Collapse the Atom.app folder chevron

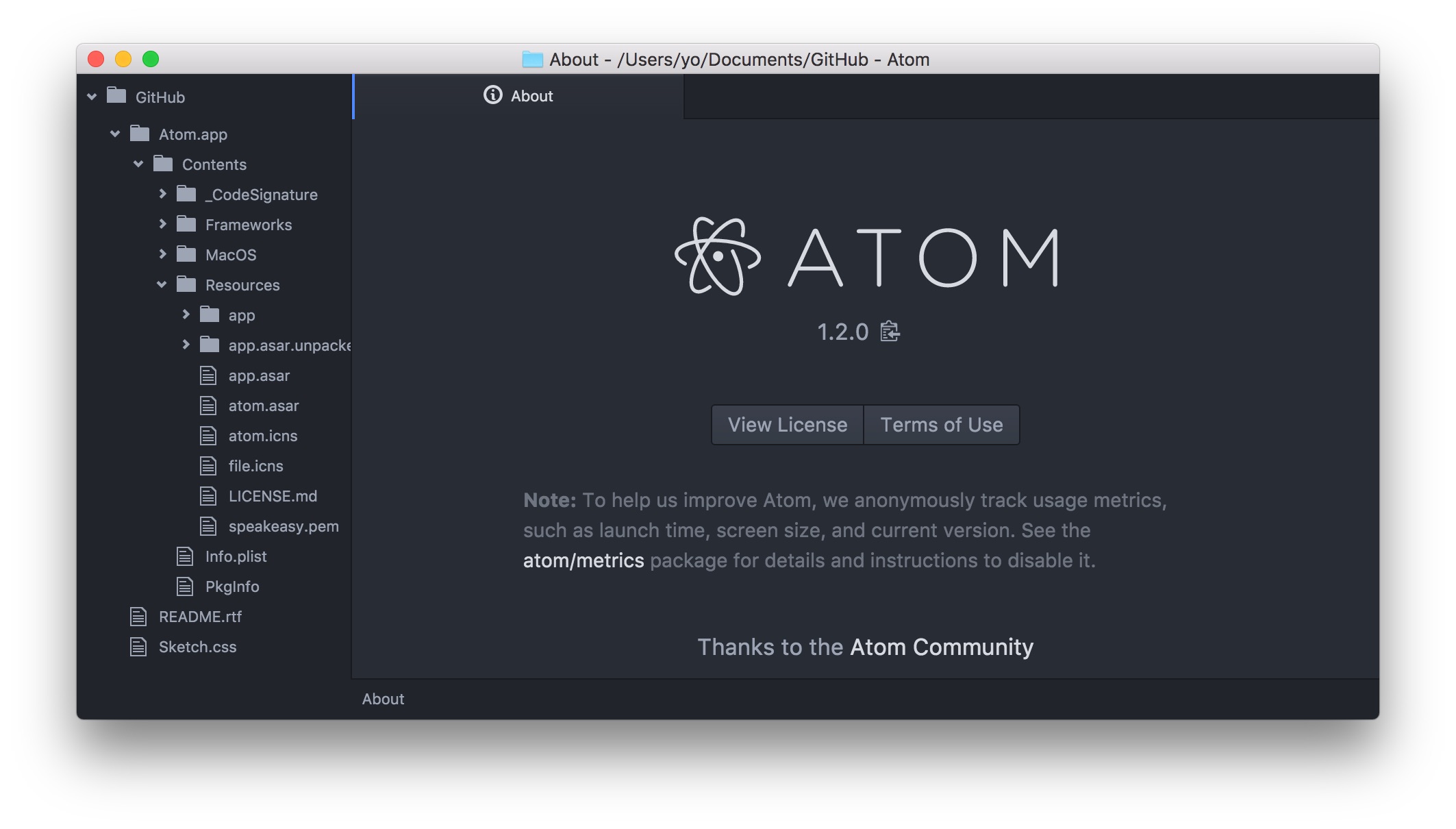115,134
